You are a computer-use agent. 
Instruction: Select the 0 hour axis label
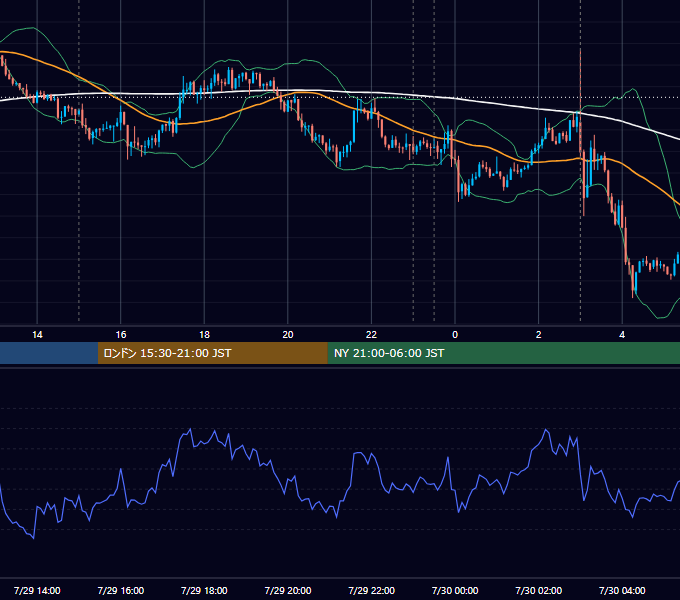(455, 335)
